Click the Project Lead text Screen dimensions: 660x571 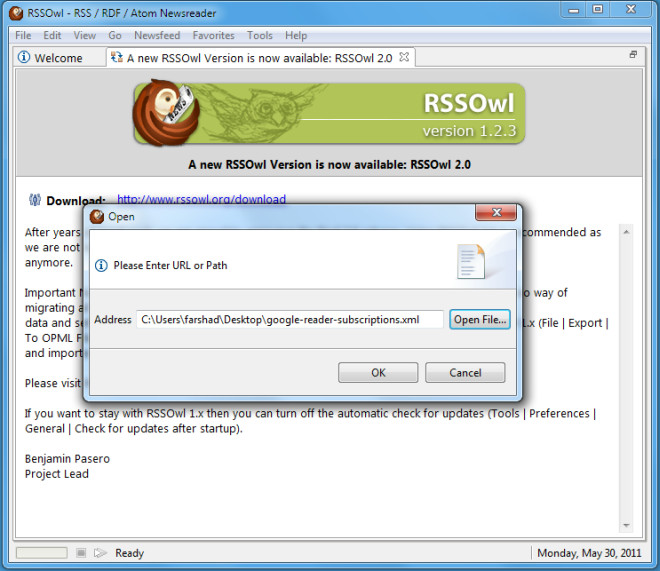click(x=57, y=474)
